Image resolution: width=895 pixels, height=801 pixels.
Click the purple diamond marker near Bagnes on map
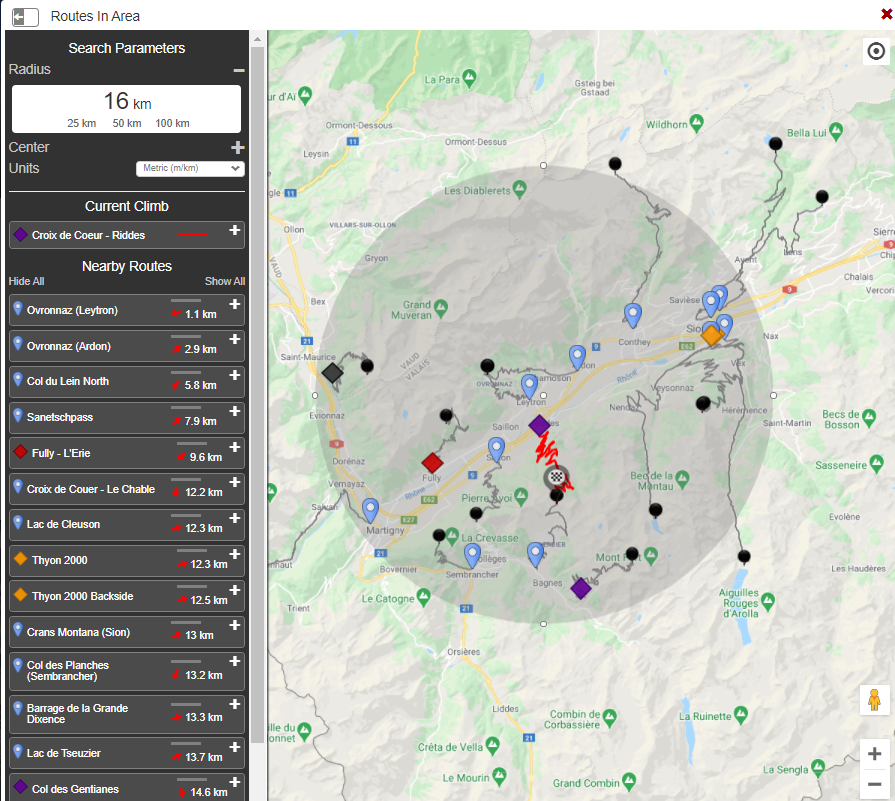(580, 588)
